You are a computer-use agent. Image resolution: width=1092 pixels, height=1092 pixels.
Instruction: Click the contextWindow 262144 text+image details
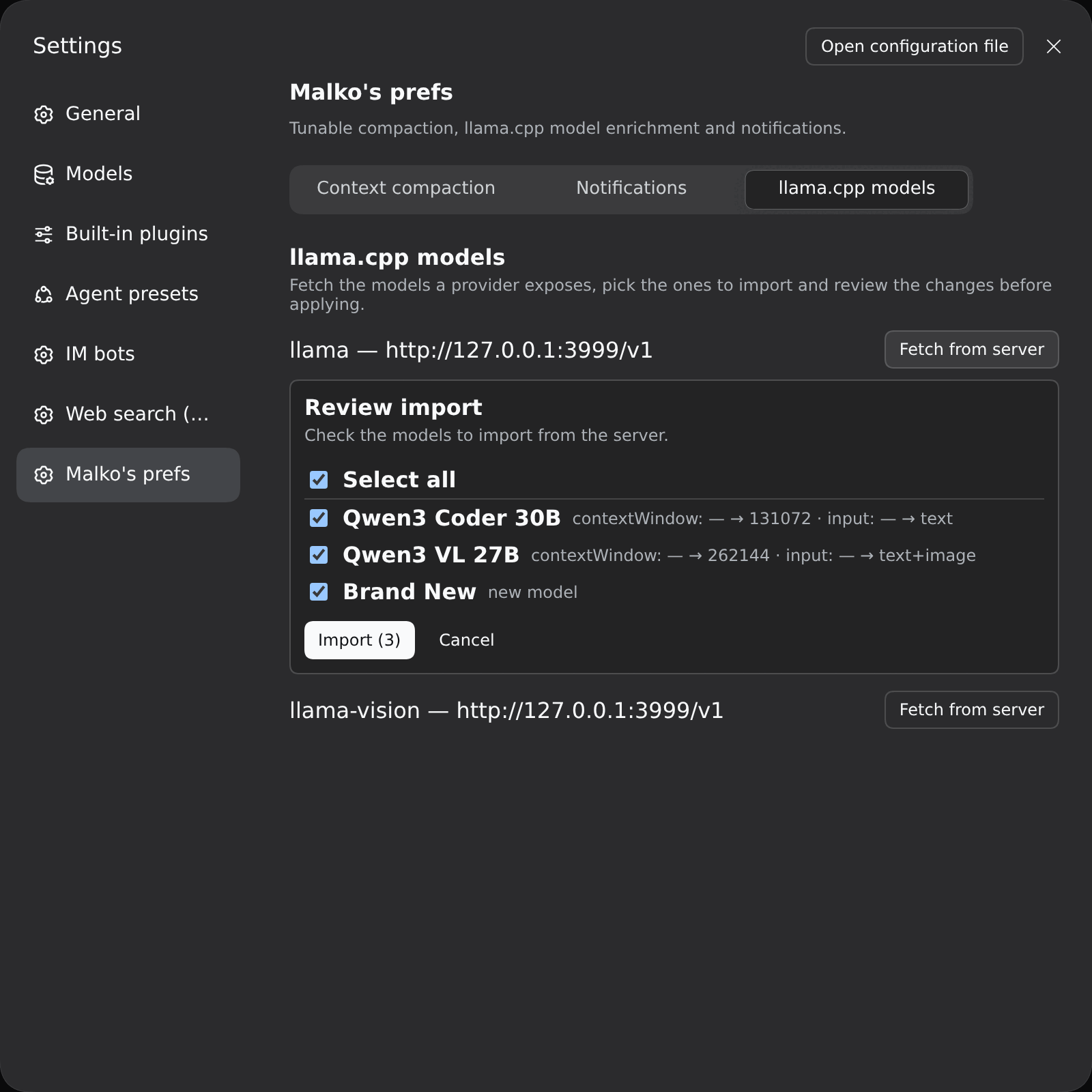(753, 556)
